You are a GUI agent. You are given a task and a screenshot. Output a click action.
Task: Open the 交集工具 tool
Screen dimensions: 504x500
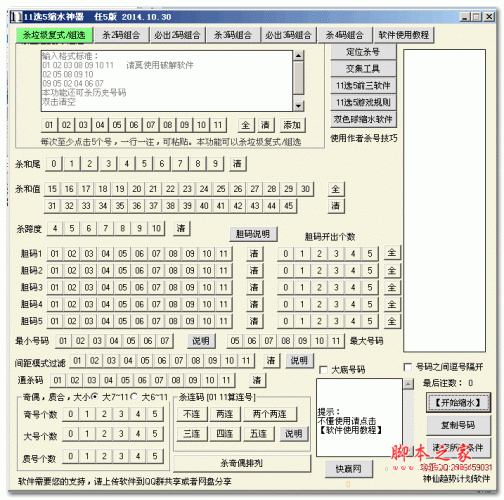[x=363, y=69]
